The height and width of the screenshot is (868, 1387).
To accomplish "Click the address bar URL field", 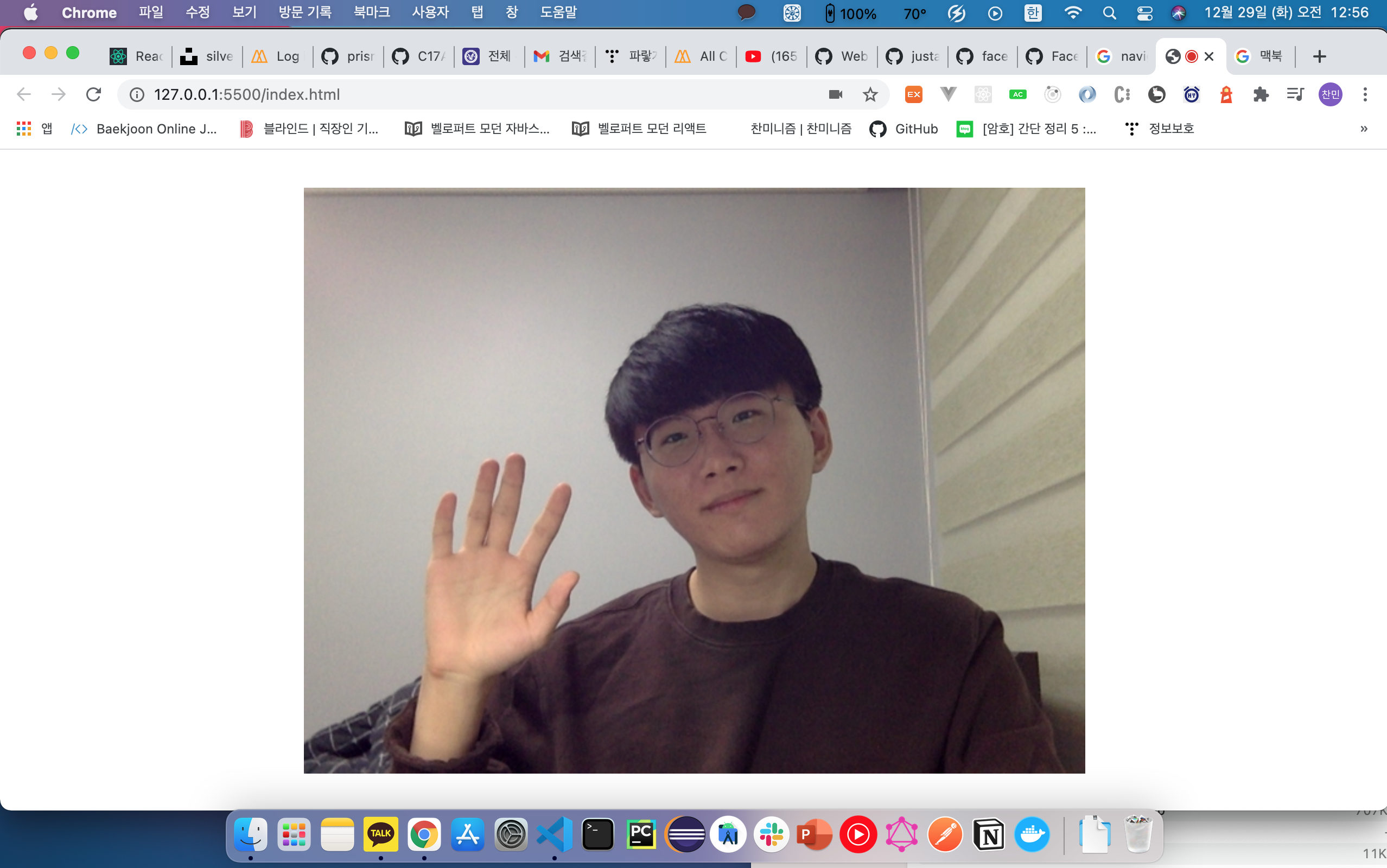I will (x=459, y=94).
